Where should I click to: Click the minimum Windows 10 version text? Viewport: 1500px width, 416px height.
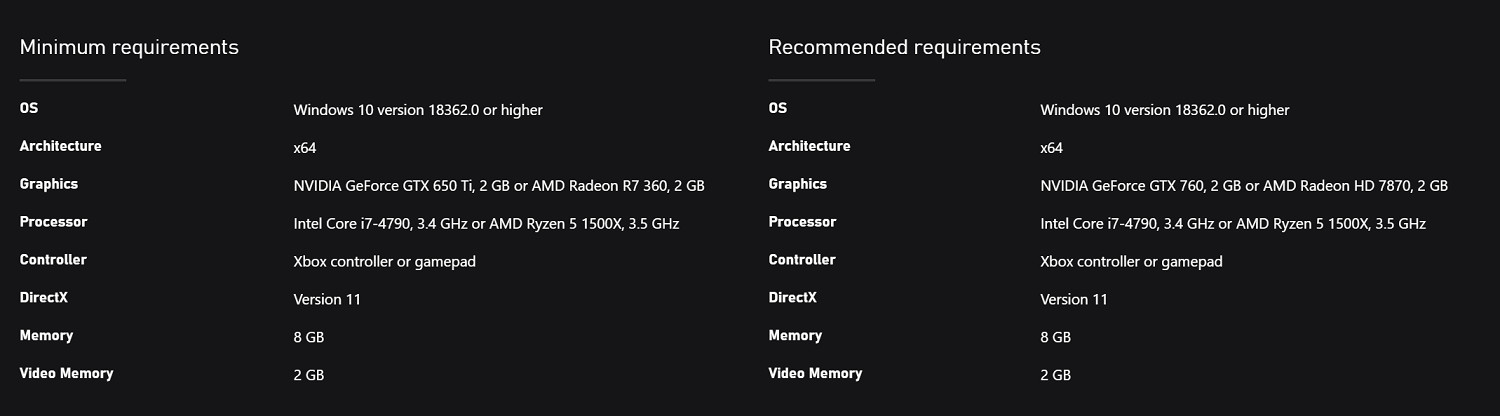417,109
